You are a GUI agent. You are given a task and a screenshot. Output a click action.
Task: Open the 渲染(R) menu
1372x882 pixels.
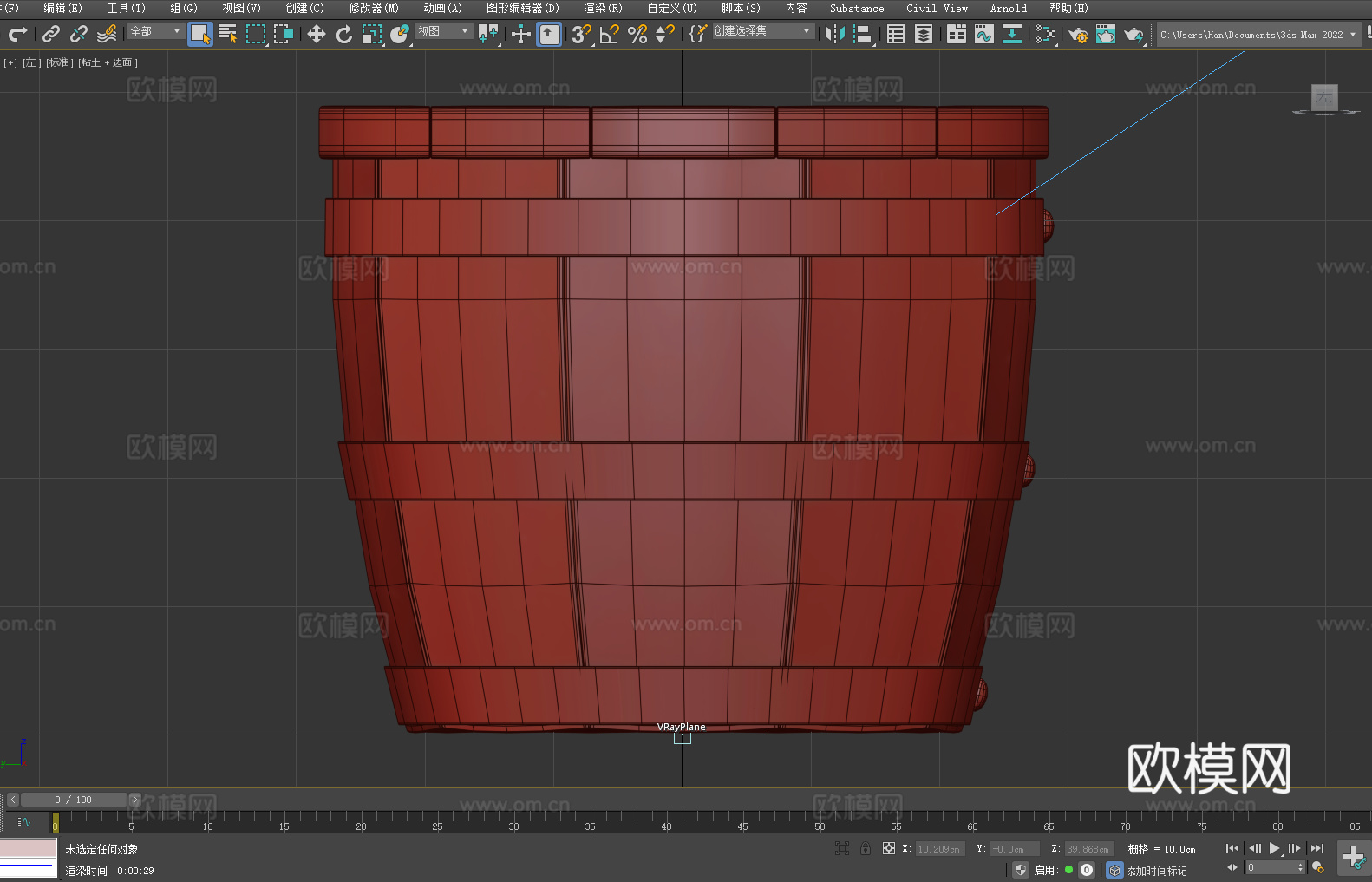(x=603, y=8)
